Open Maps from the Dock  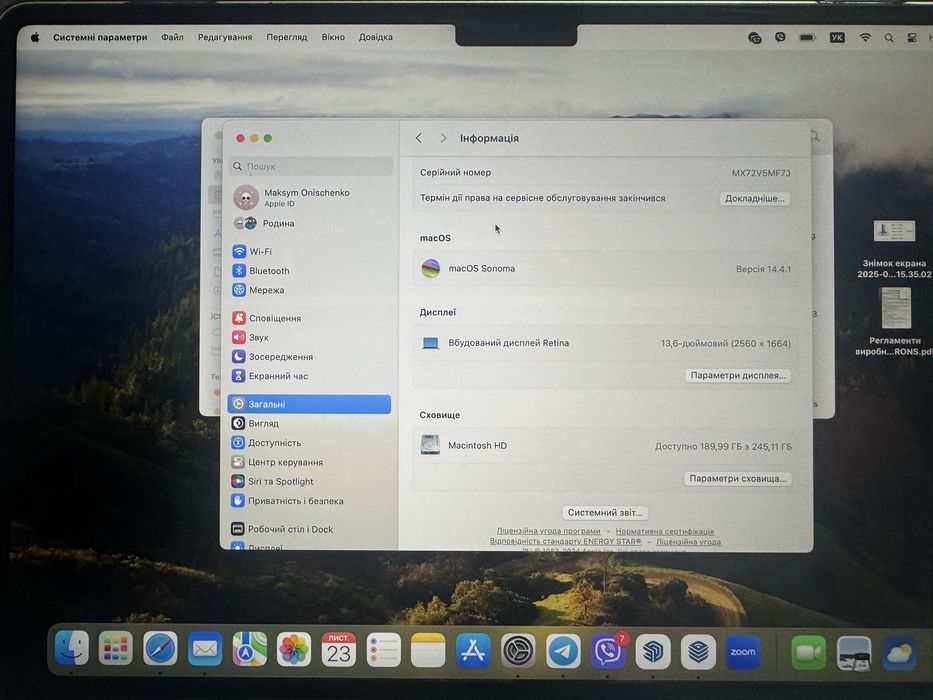tap(249, 649)
